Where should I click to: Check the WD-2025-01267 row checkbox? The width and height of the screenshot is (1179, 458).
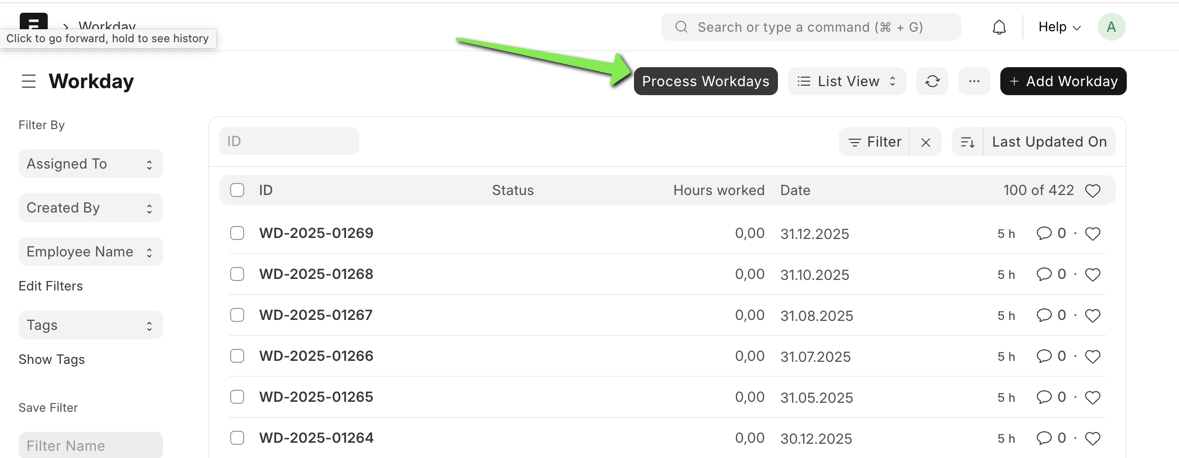coord(237,315)
